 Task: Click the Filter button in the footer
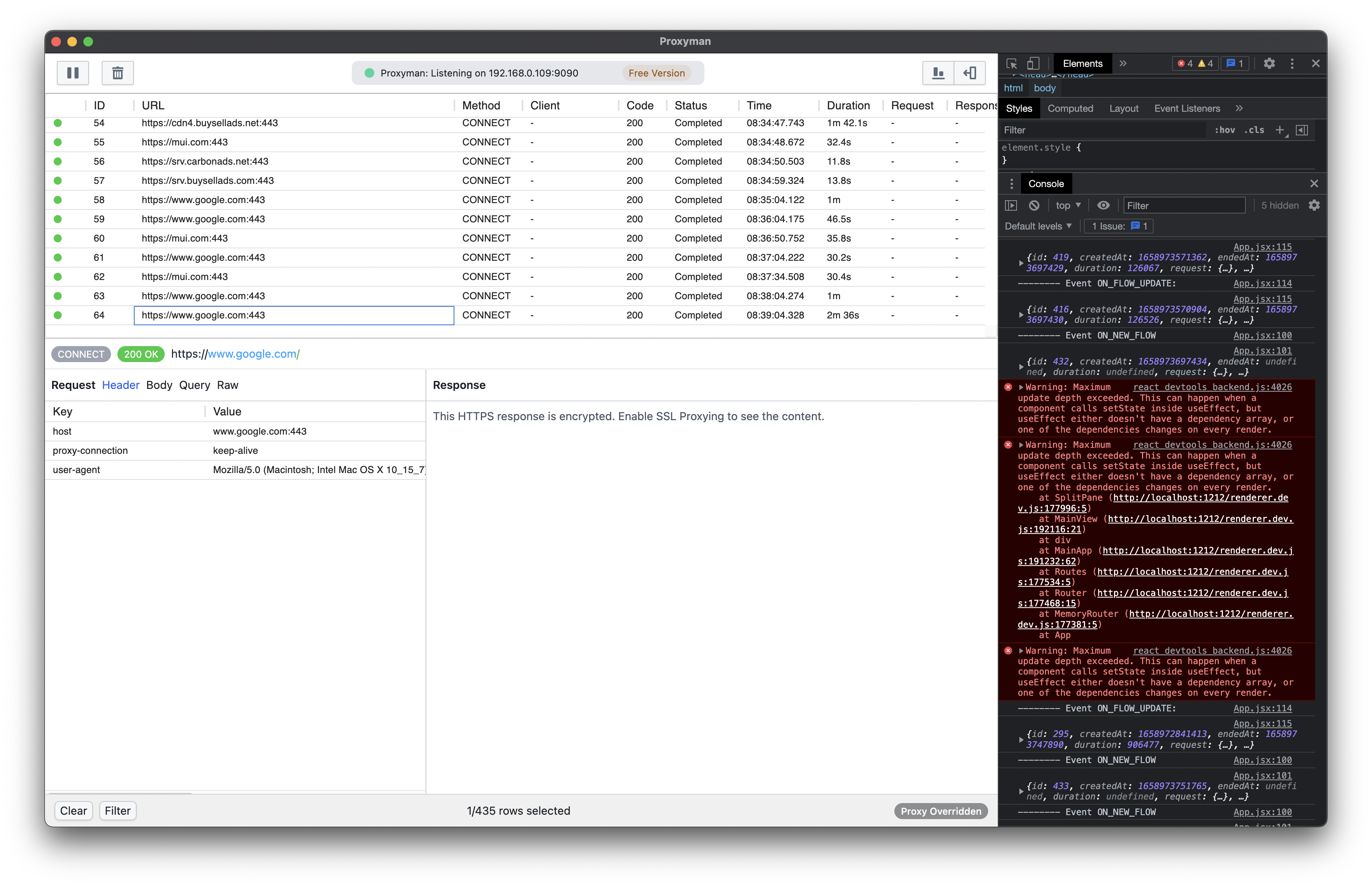[117, 811]
